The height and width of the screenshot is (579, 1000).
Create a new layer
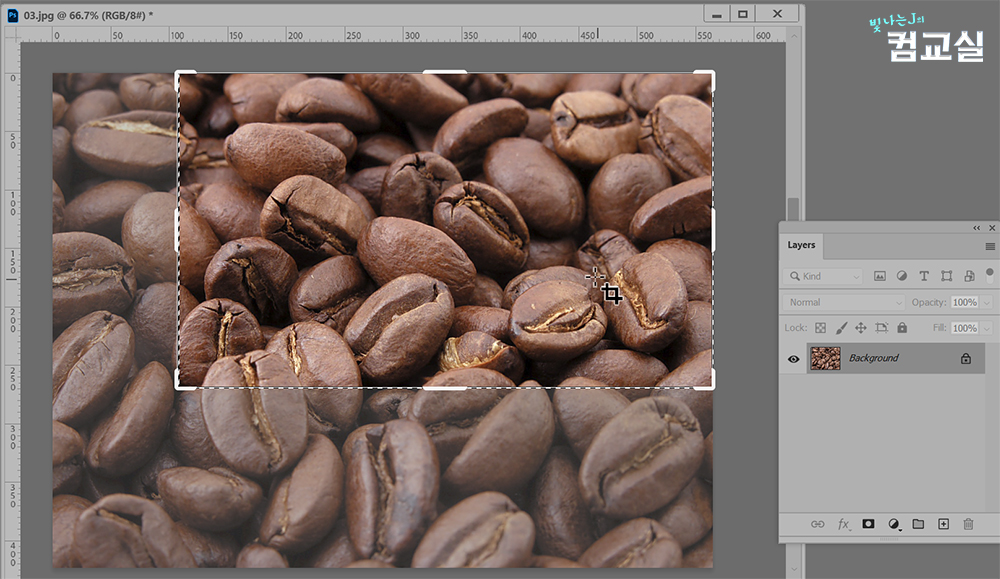click(x=943, y=524)
